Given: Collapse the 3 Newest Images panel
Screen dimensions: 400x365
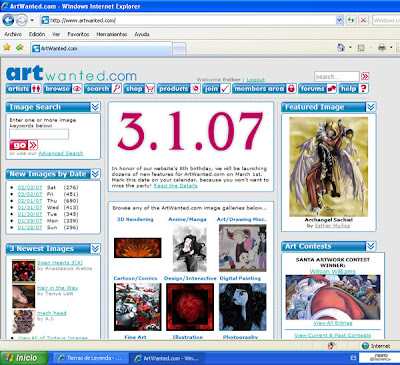Looking at the screenshot, I should pos(95,248).
